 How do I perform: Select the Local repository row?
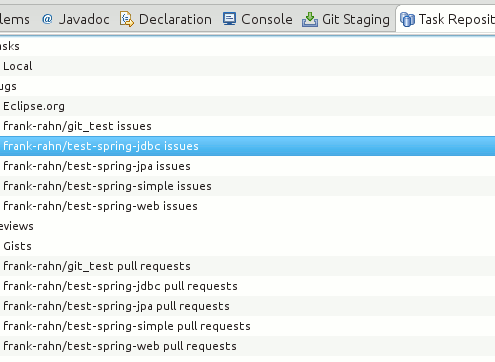[x=247, y=66]
